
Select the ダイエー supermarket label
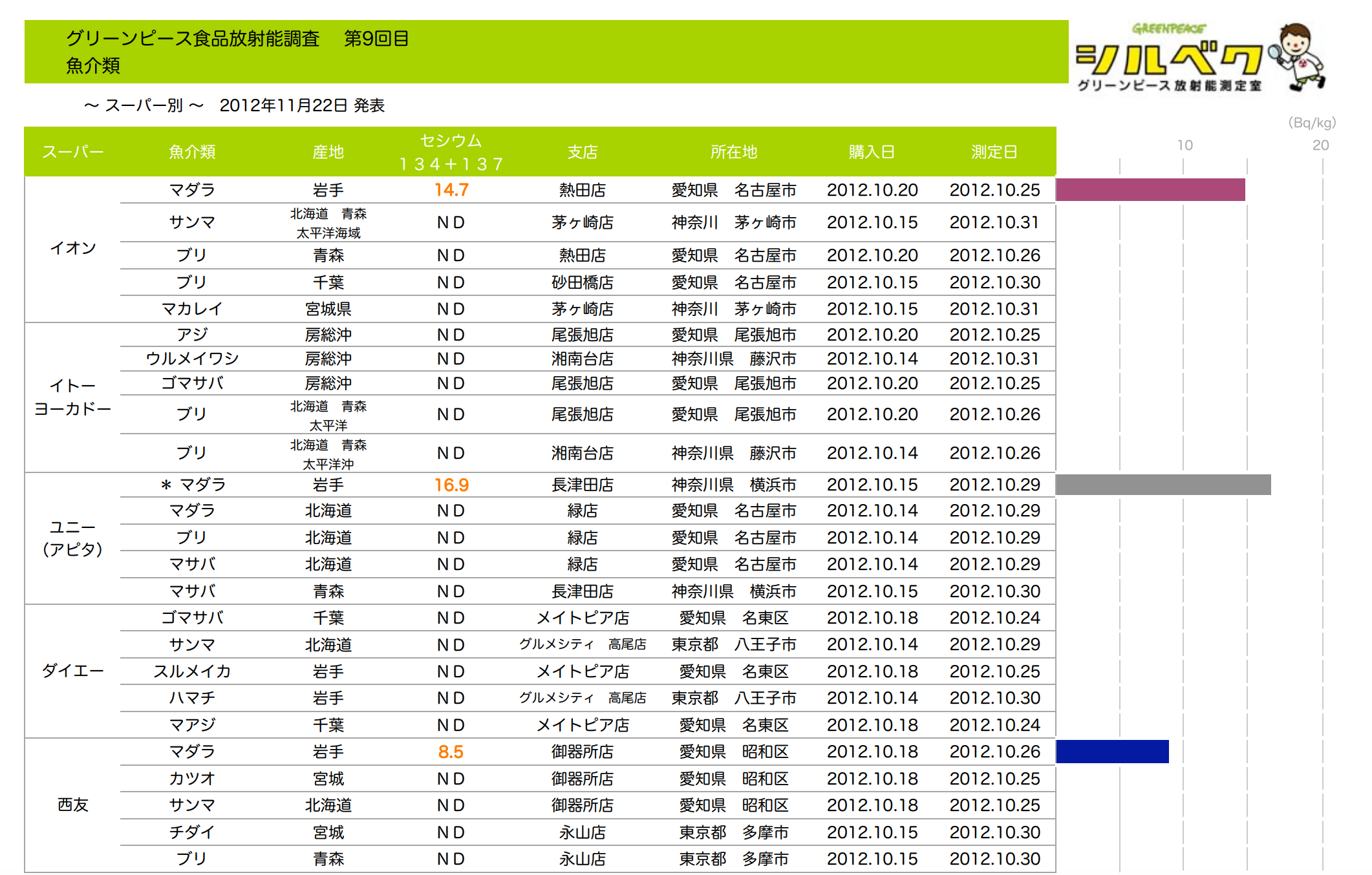coord(73,671)
